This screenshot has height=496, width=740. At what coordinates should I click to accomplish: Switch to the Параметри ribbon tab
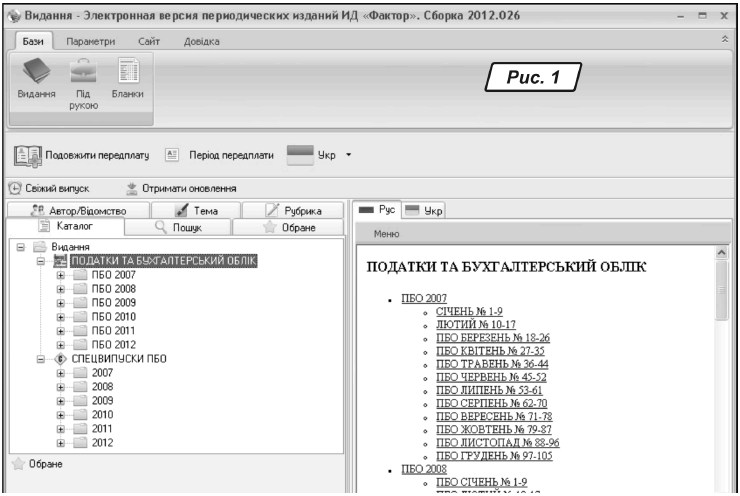point(91,41)
